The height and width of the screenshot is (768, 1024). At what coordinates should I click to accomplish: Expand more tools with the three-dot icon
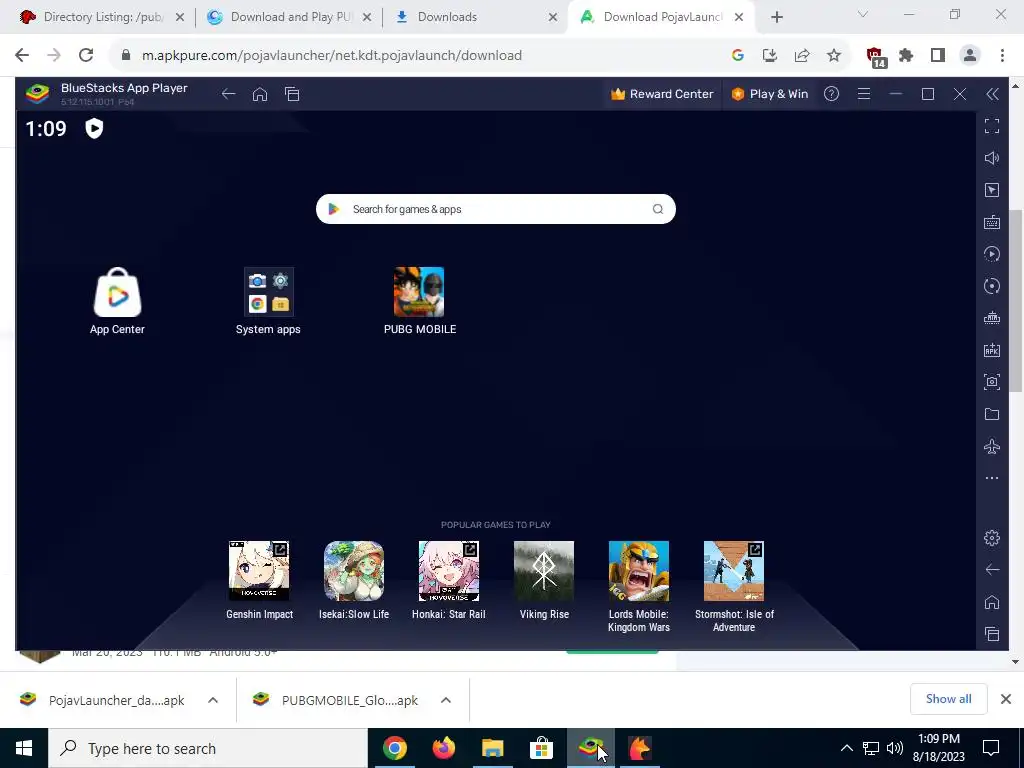(x=992, y=478)
